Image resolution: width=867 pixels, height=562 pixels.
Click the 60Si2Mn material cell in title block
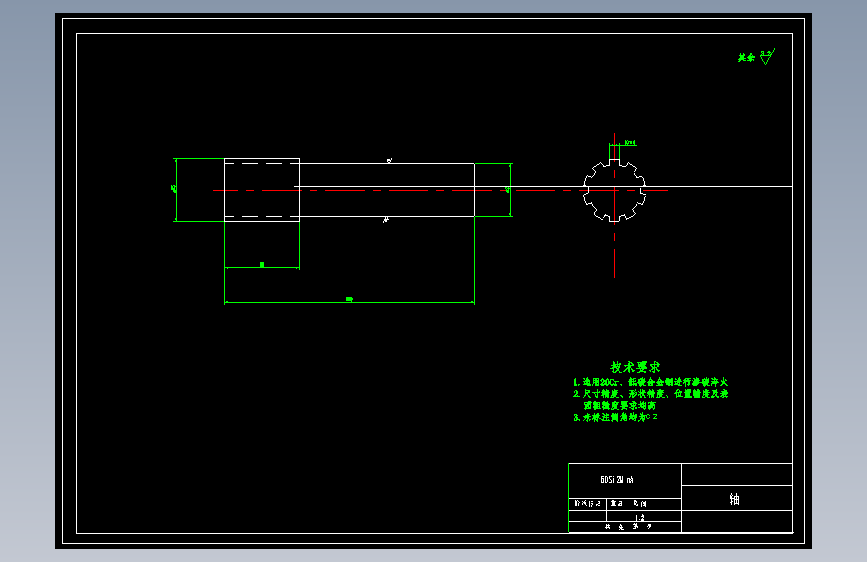[625, 481]
